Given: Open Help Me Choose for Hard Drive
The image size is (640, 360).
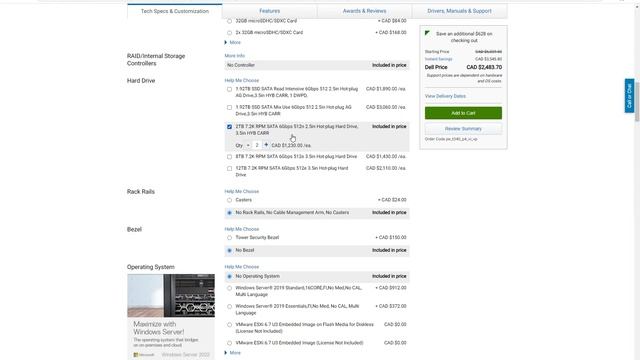Looking at the screenshot, I should [x=242, y=80].
